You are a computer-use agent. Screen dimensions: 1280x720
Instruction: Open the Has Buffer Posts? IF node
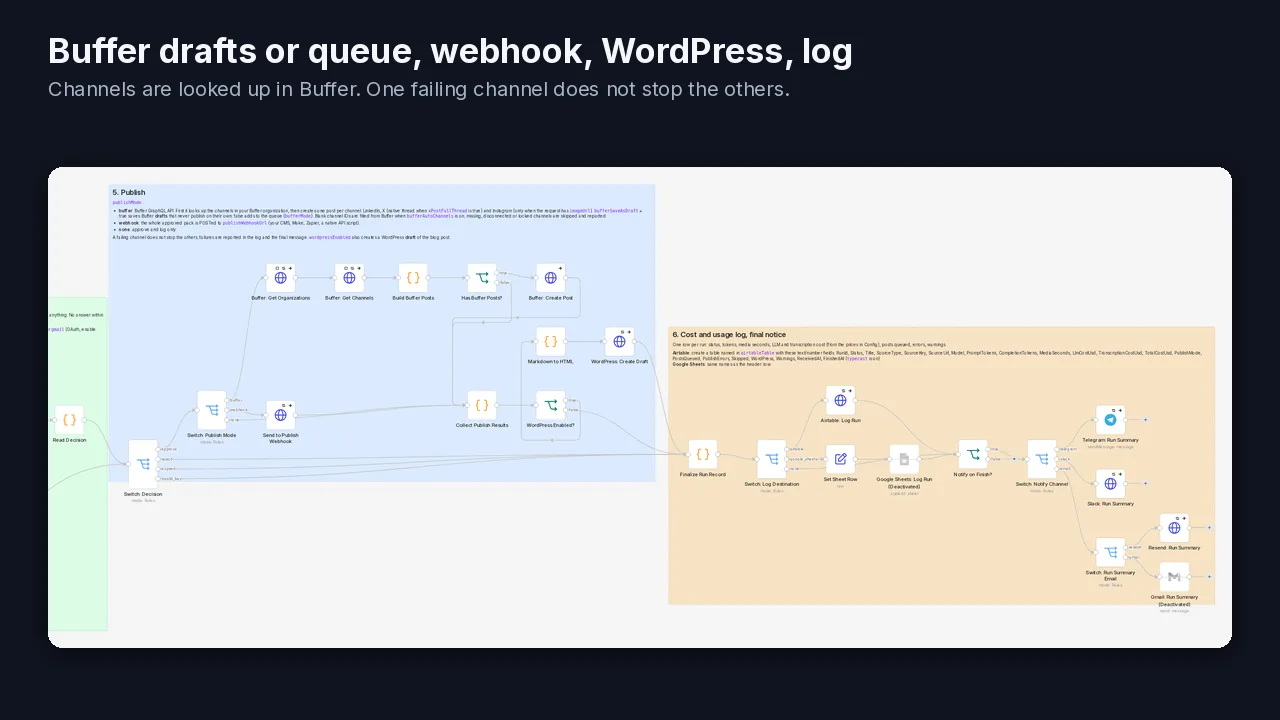pos(482,278)
